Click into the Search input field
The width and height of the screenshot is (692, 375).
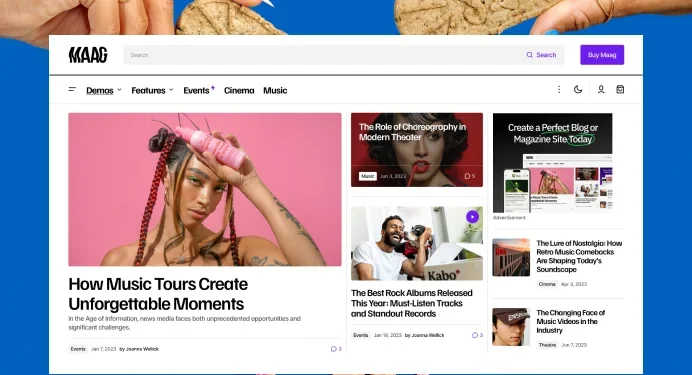pyautogui.click(x=322, y=55)
